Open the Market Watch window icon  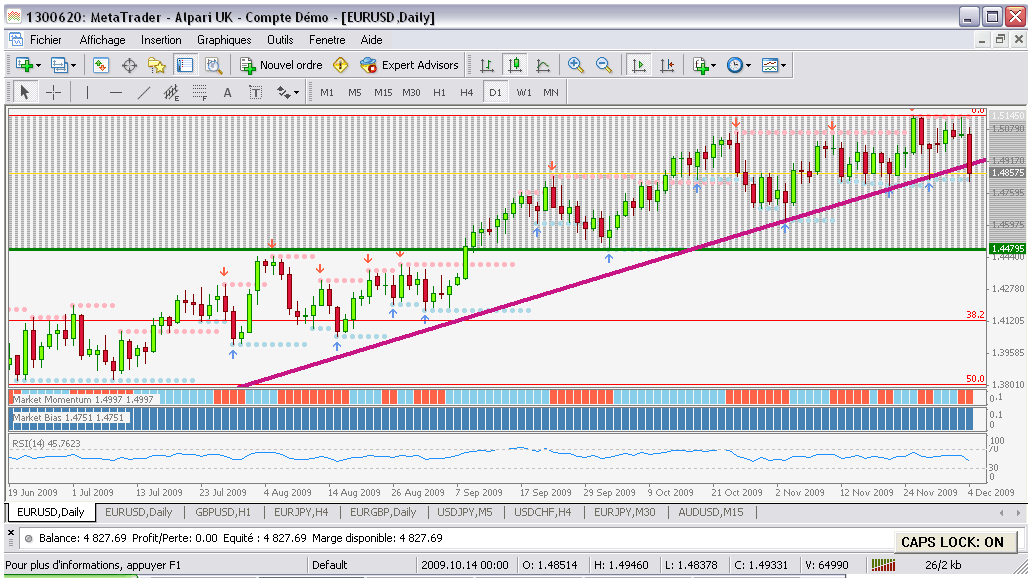(x=100, y=65)
